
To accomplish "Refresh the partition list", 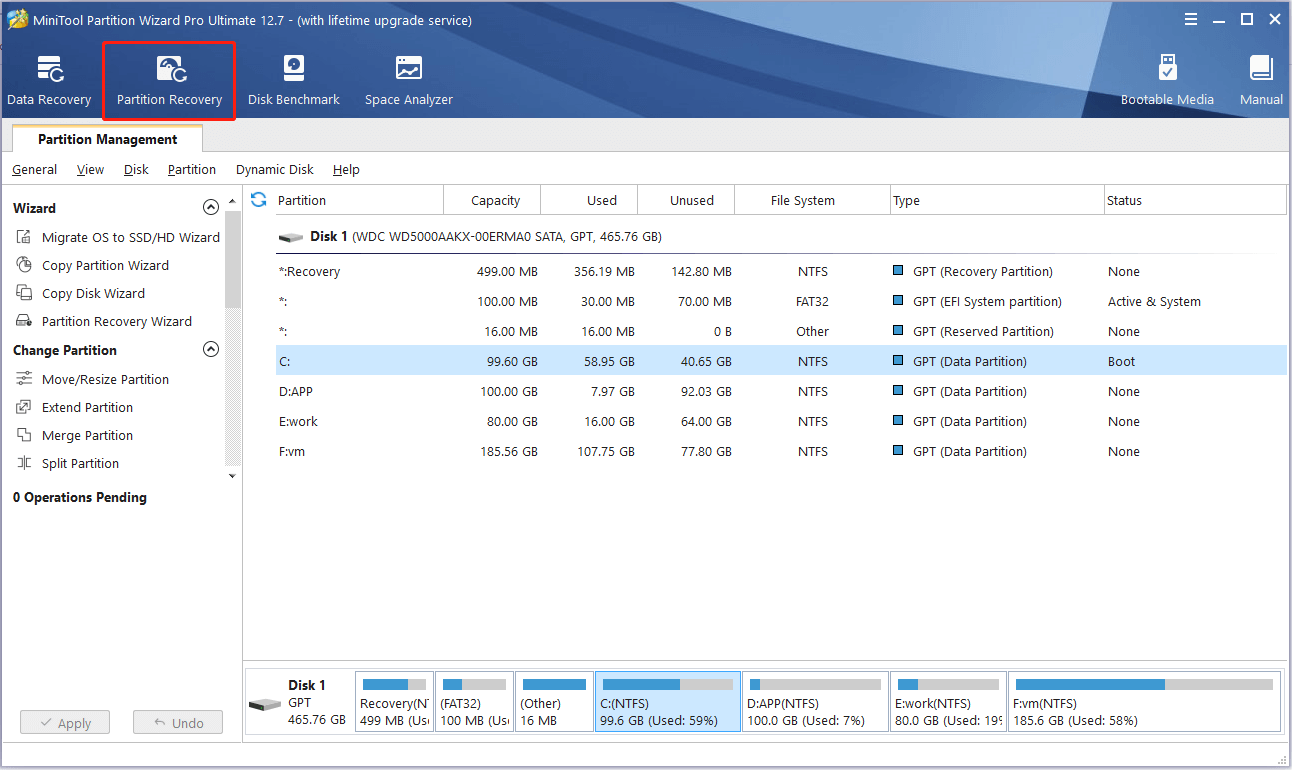I will (258, 199).
